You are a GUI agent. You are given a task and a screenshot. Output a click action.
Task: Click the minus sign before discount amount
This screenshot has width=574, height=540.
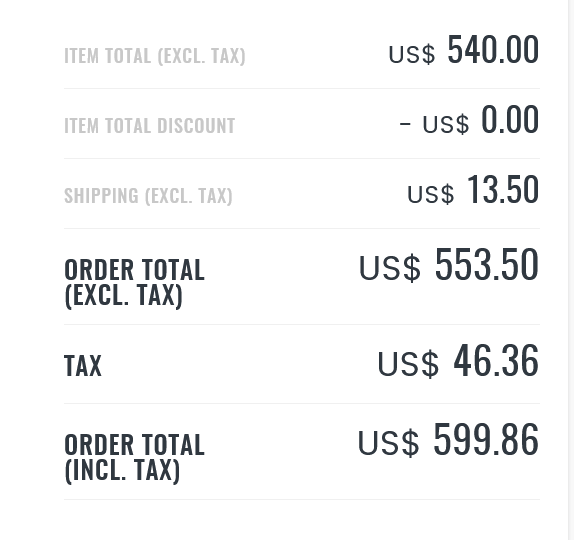(405, 124)
